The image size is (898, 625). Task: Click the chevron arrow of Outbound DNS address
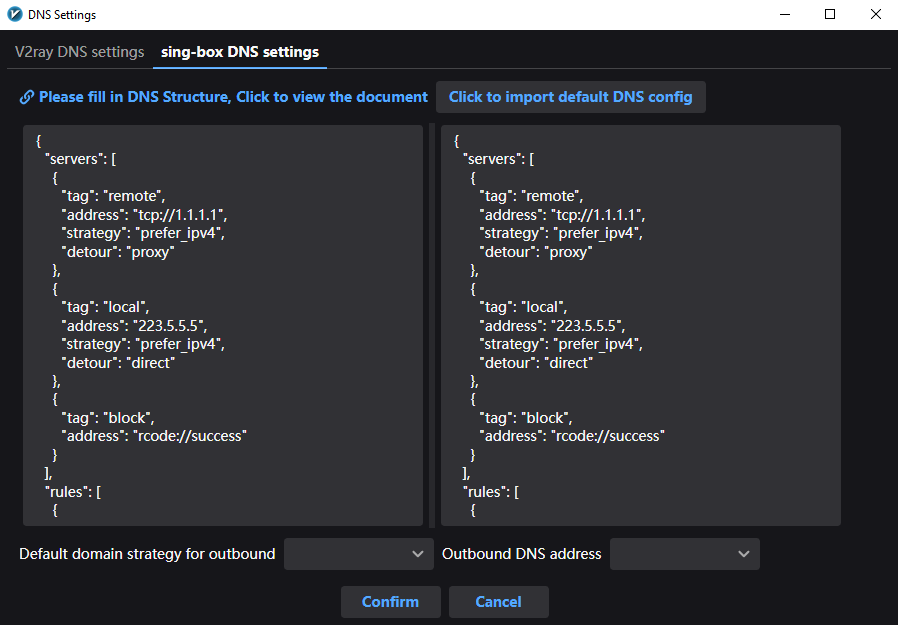[x=743, y=554]
